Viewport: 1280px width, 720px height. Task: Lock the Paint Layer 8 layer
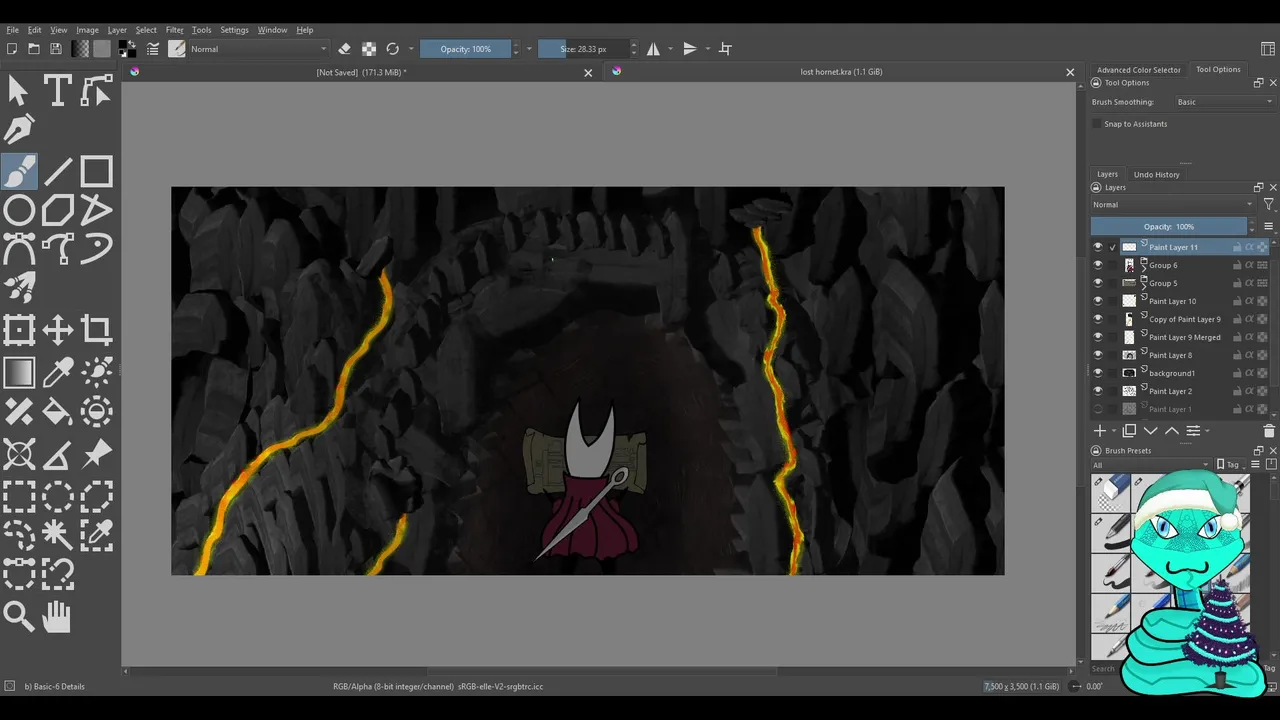(x=1237, y=355)
